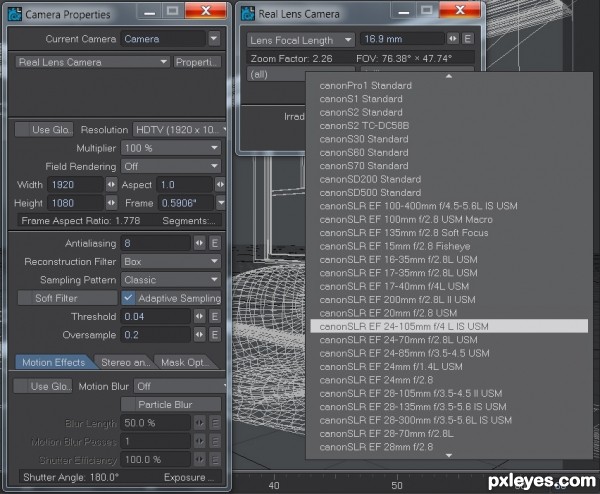Click the Segments:... button
Image resolution: width=600 pixels, height=494 pixels.
(x=189, y=221)
